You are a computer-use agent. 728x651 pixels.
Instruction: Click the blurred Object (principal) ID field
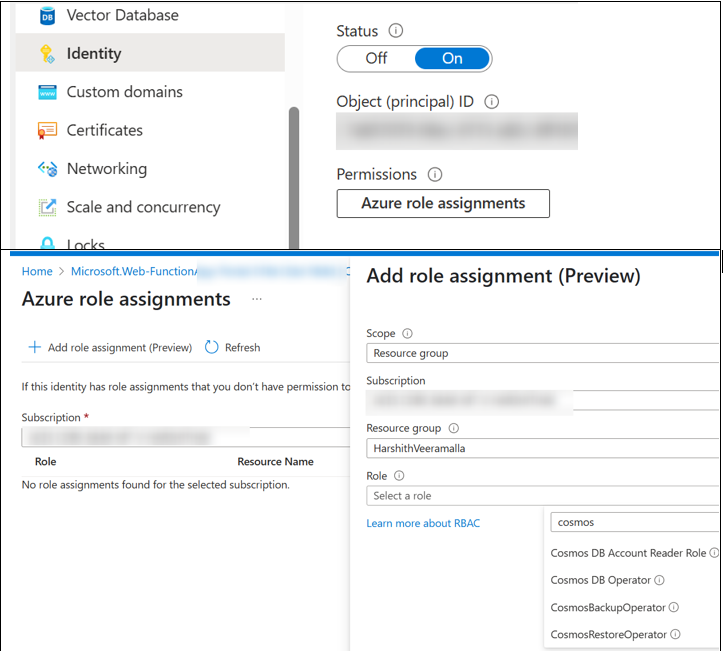(x=457, y=131)
